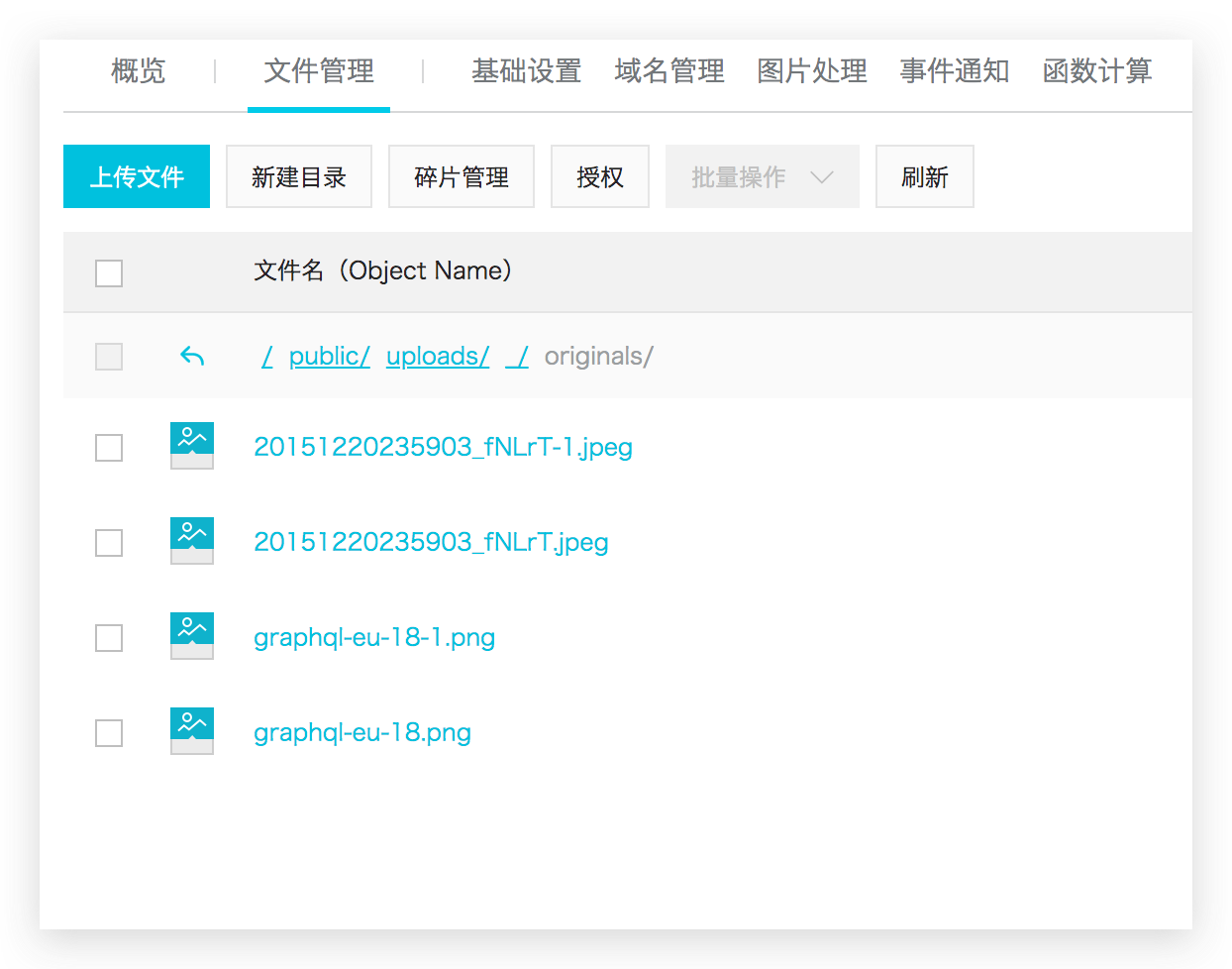This screenshot has height=969, width=1232.
Task: Click image icon beside graphql-eu-18-1.png
Action: pos(192,636)
